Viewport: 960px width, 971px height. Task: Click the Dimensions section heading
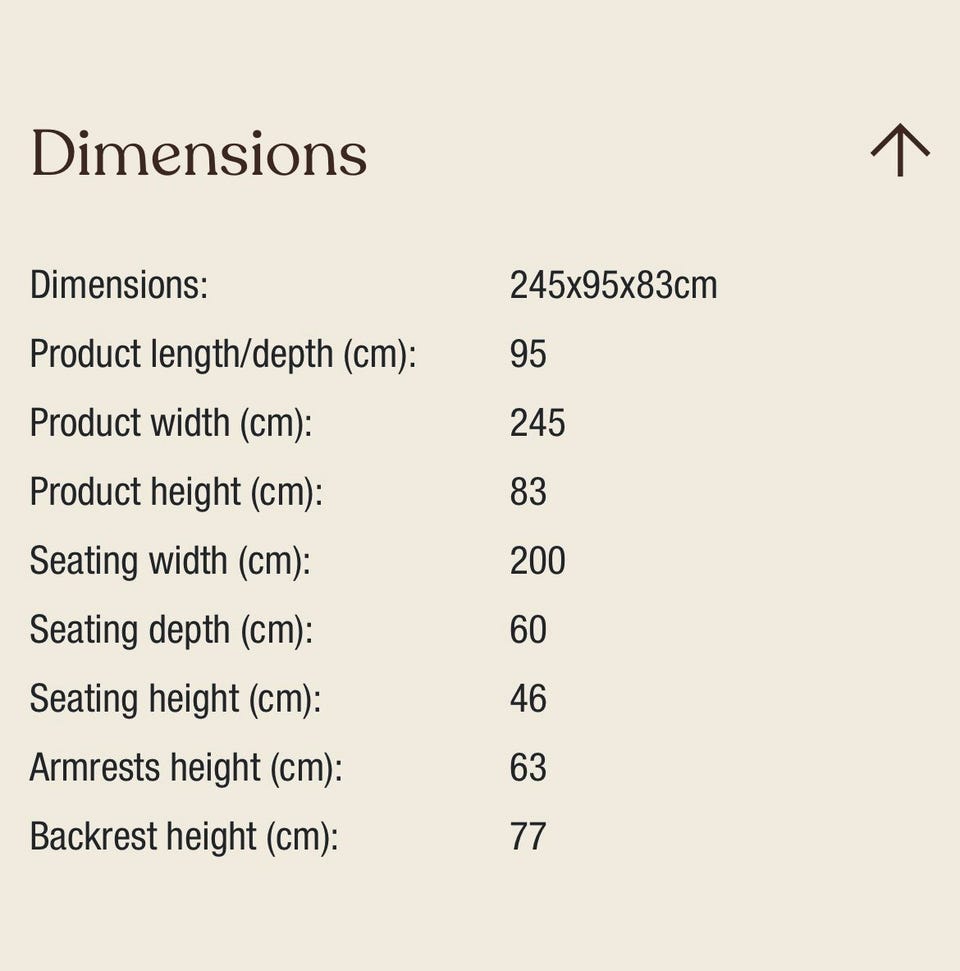coord(199,153)
